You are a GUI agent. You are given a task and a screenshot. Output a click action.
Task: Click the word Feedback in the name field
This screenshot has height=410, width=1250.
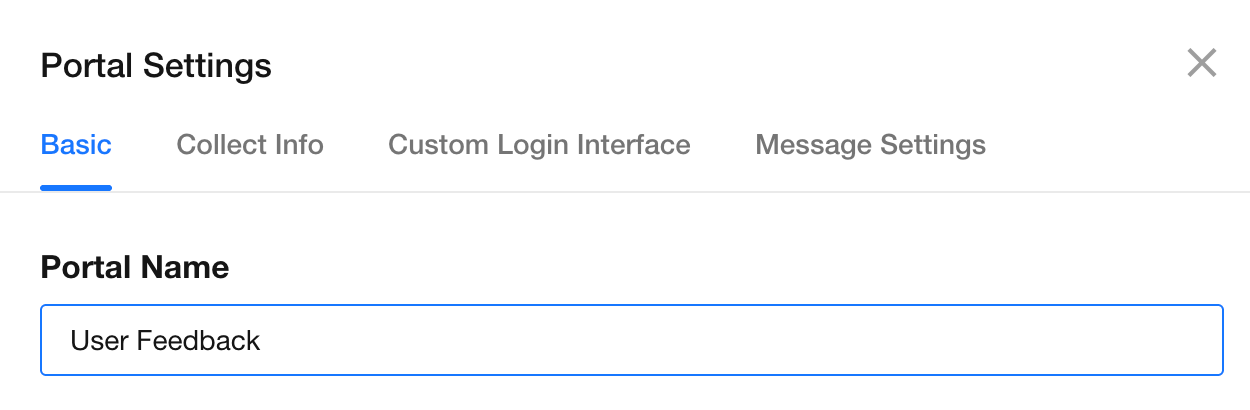[198, 341]
